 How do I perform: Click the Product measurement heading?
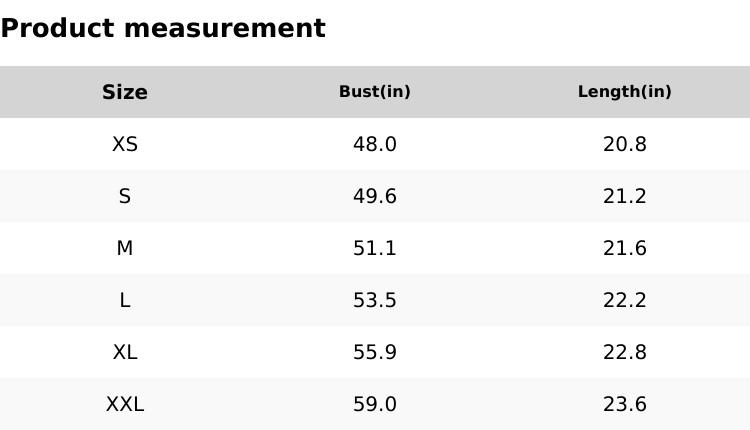click(x=163, y=28)
